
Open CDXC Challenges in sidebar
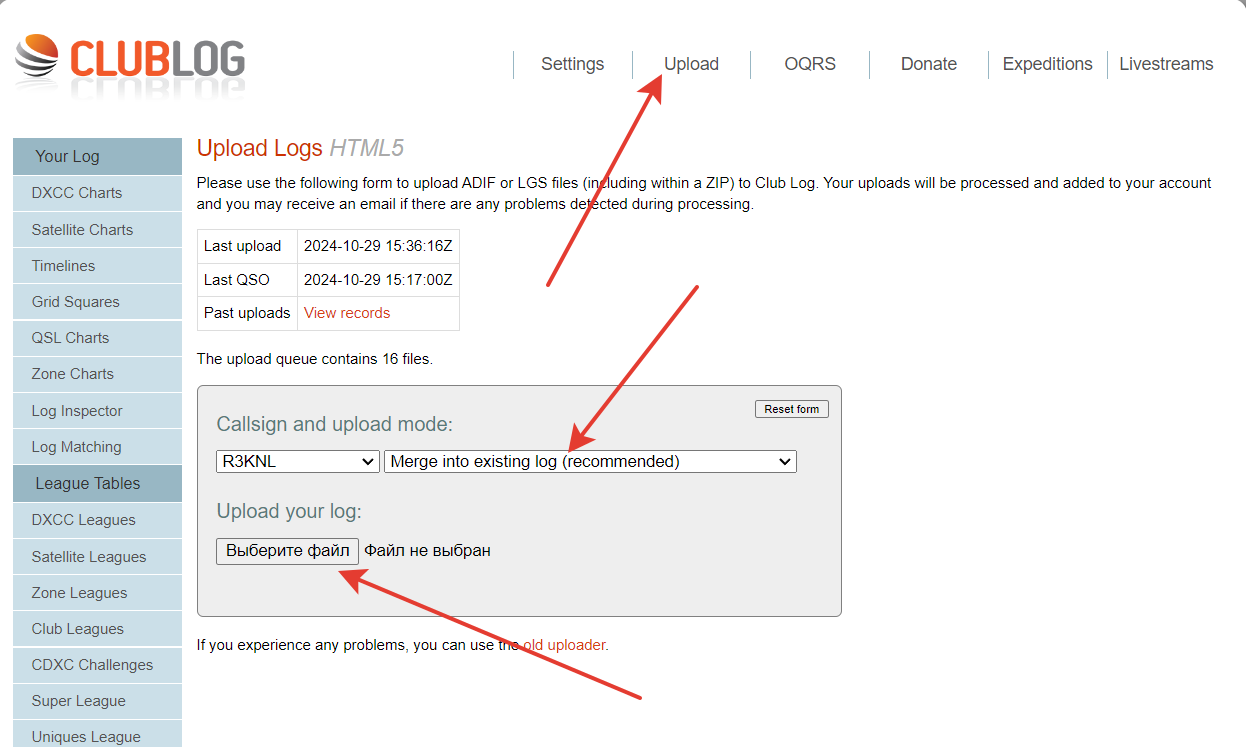point(97,665)
